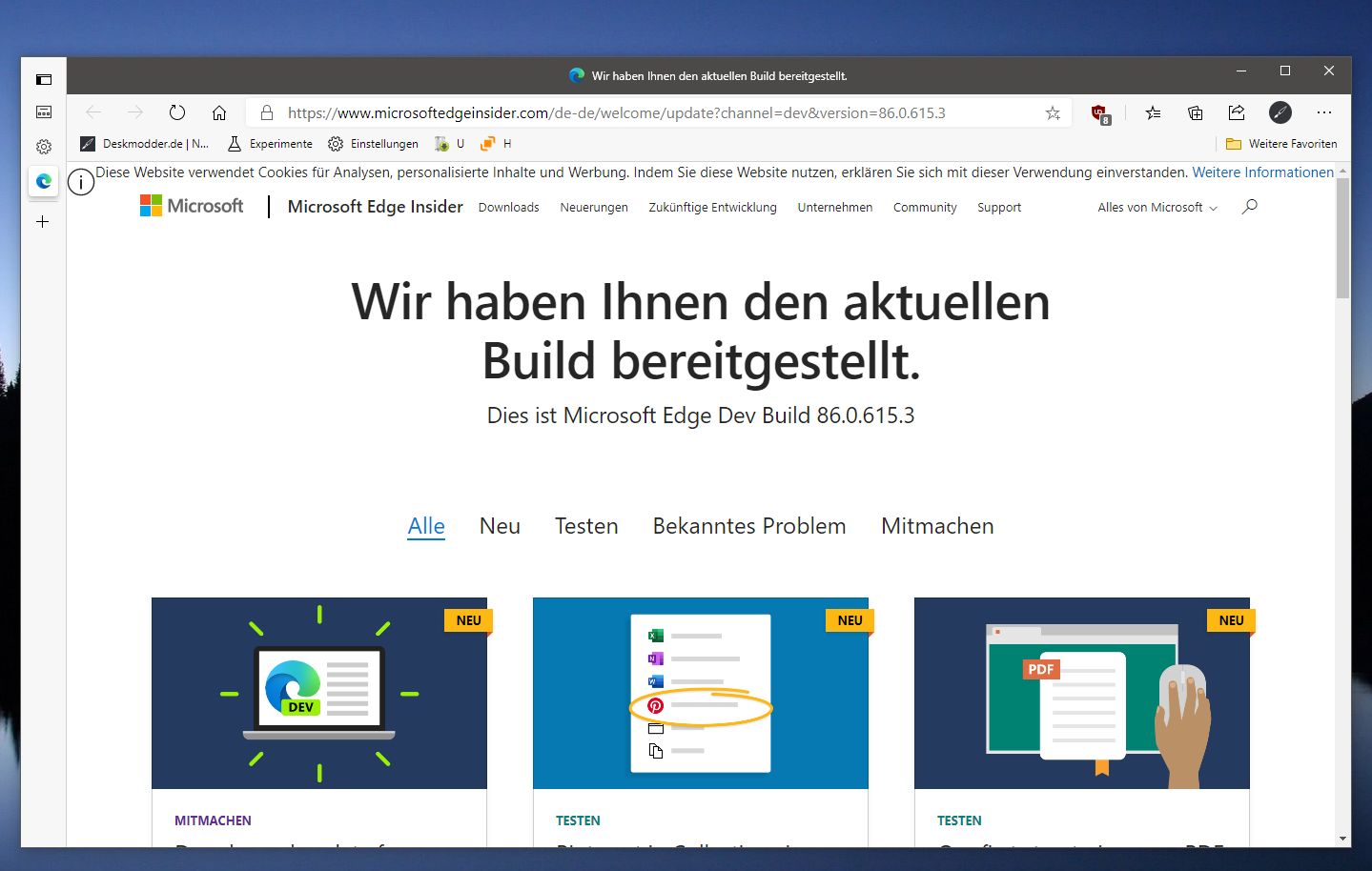Click the address bar URL
This screenshot has width=1372, height=871.
point(616,112)
